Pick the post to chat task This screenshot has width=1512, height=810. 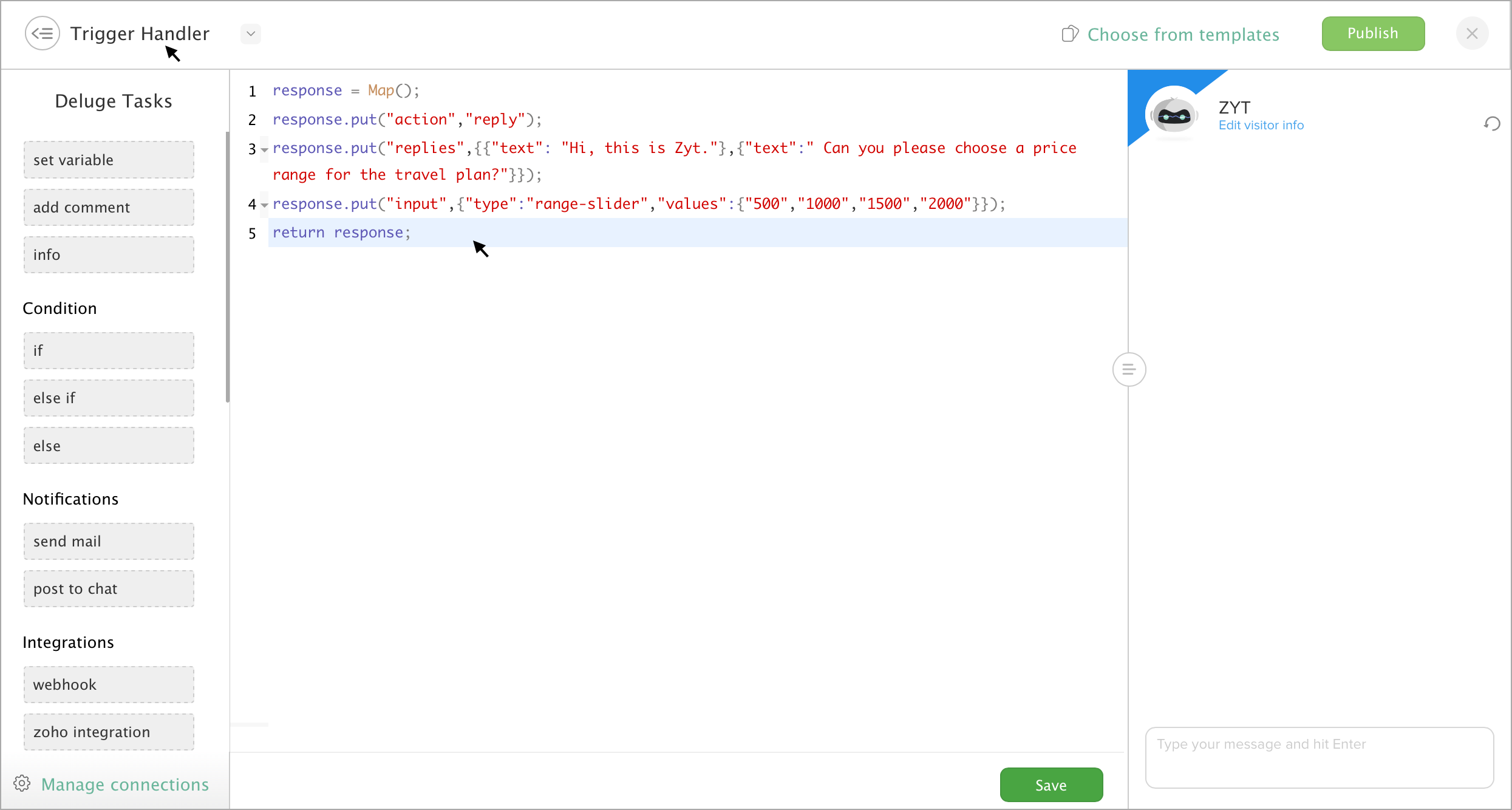109,588
